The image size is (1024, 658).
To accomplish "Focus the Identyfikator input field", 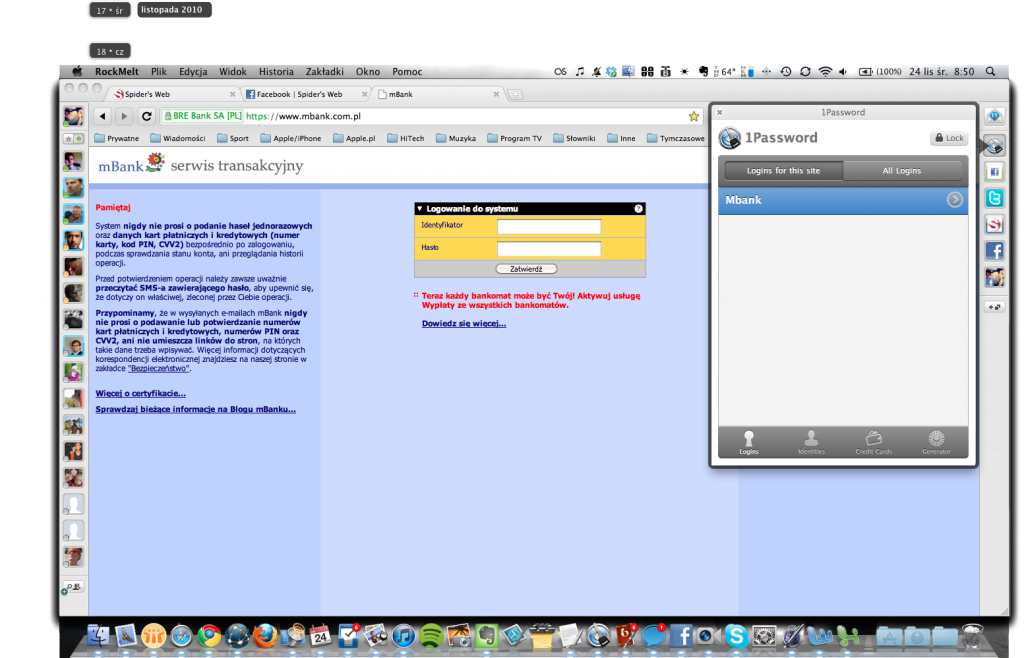I will click(549, 227).
